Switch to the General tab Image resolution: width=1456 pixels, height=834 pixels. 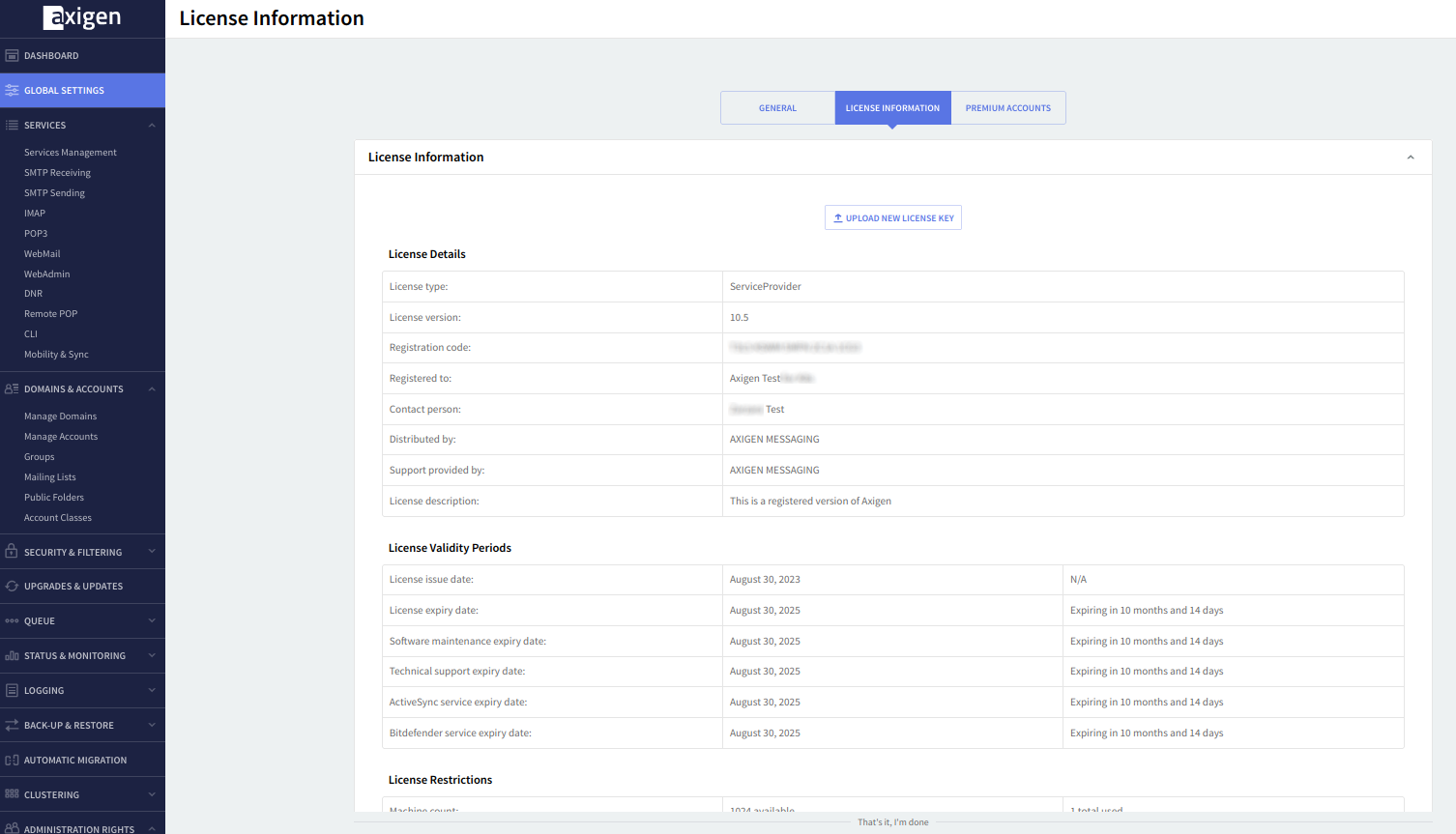pyautogui.click(x=777, y=108)
